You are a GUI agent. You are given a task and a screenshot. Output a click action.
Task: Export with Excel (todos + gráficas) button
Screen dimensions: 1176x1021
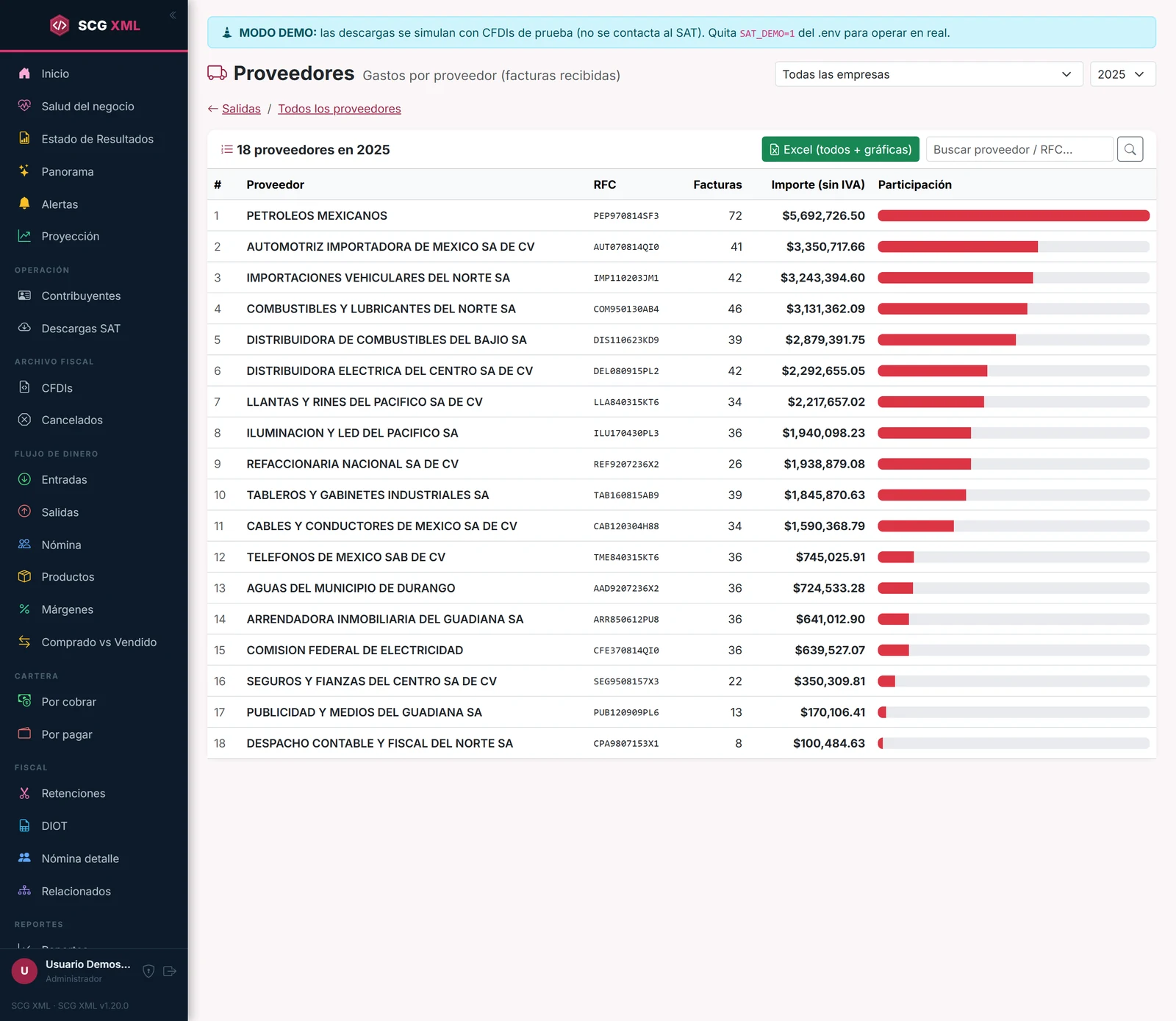840,149
